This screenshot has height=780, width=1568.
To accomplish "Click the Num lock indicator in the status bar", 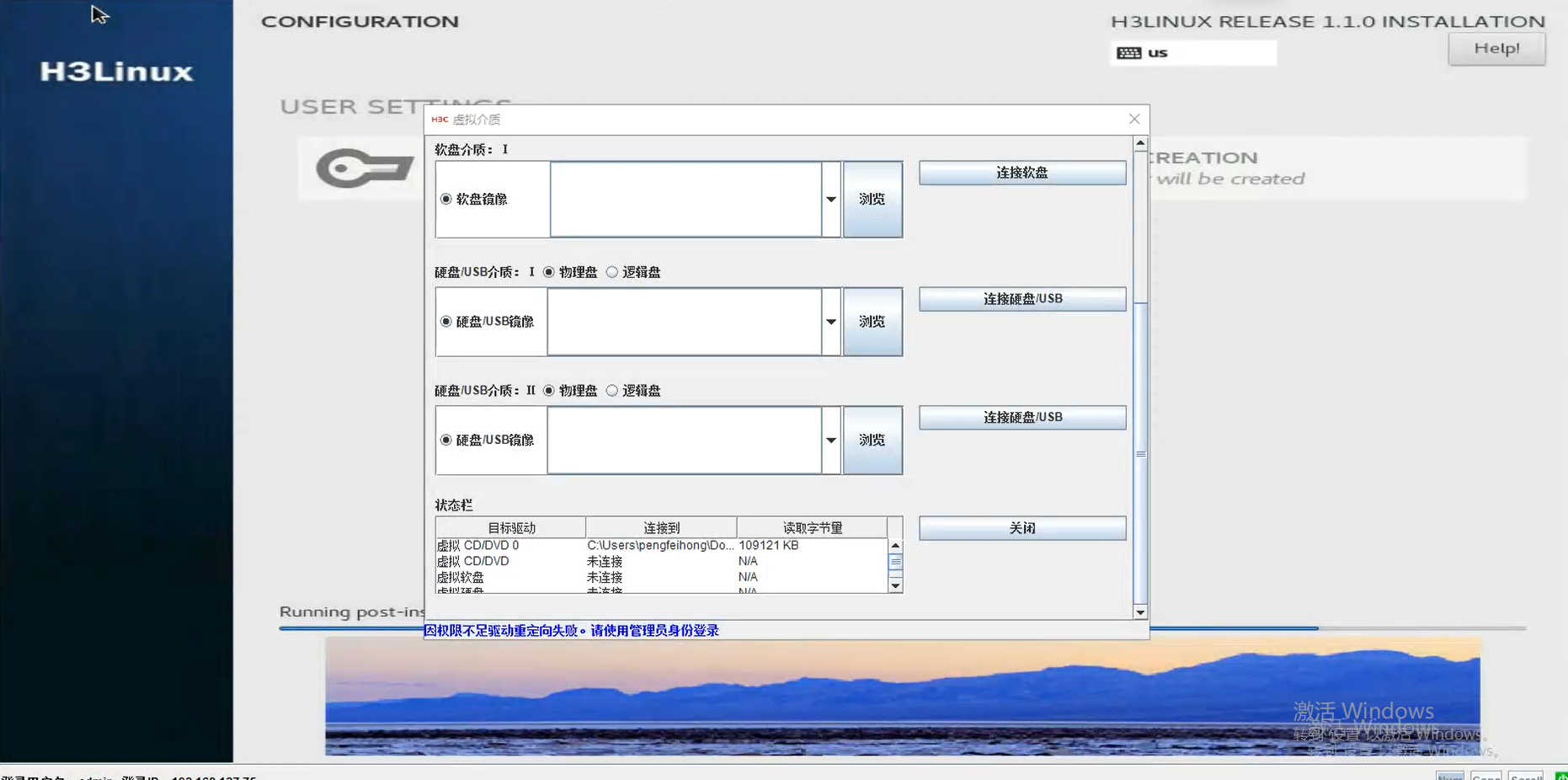I will pyautogui.click(x=1449, y=776).
